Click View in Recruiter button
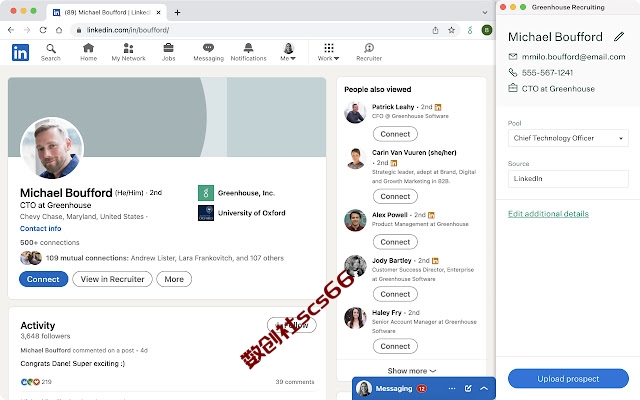 pos(112,279)
